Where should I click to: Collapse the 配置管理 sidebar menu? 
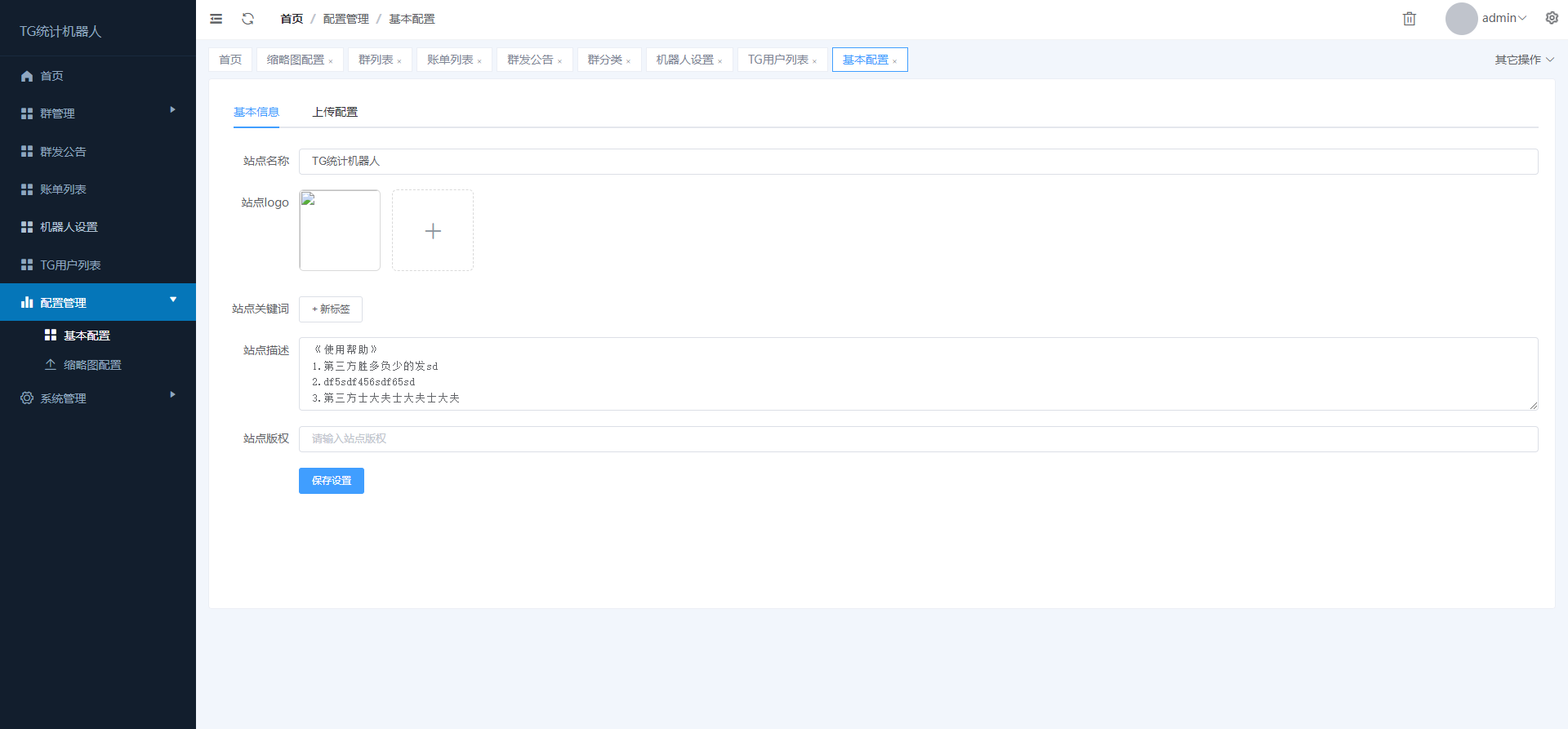click(x=98, y=302)
